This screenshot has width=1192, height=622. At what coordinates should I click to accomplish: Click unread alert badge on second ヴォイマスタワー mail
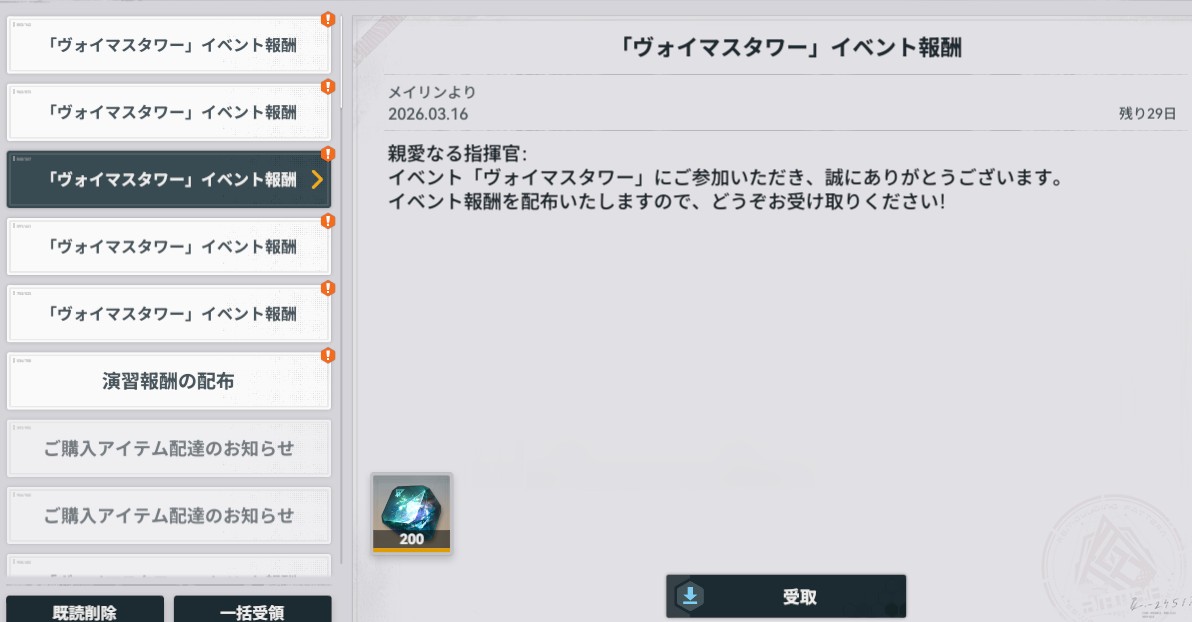tap(328, 87)
